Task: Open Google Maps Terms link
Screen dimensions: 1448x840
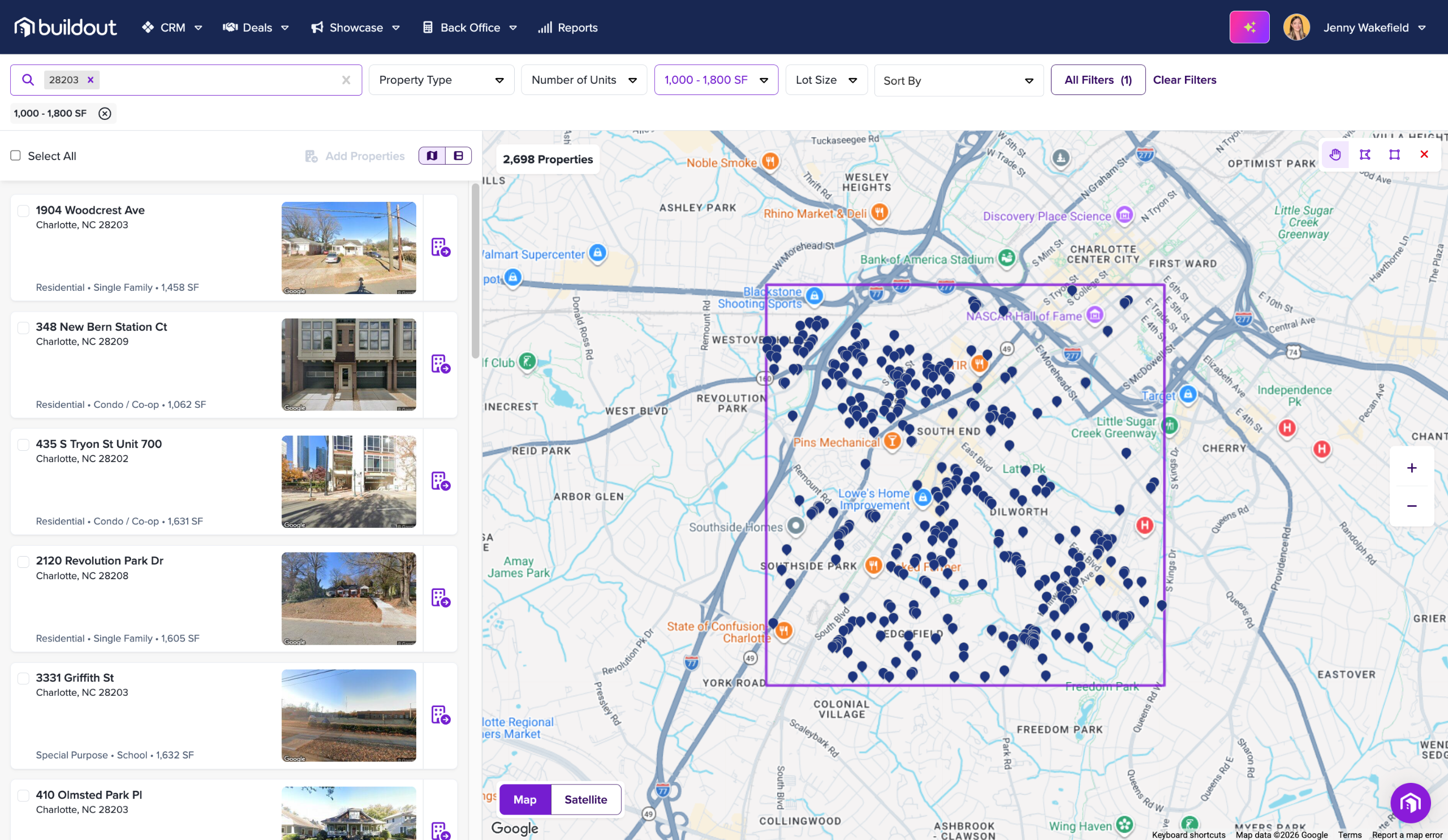Action: coord(1349,834)
